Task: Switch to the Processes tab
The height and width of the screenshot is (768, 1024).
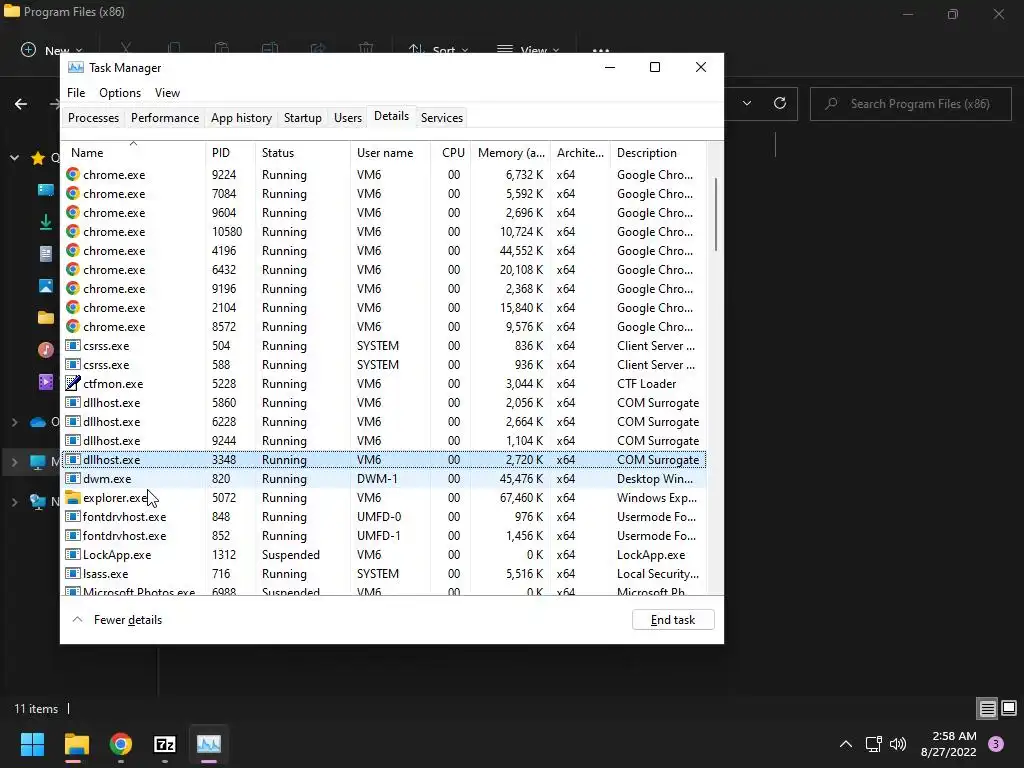Action: (x=93, y=118)
